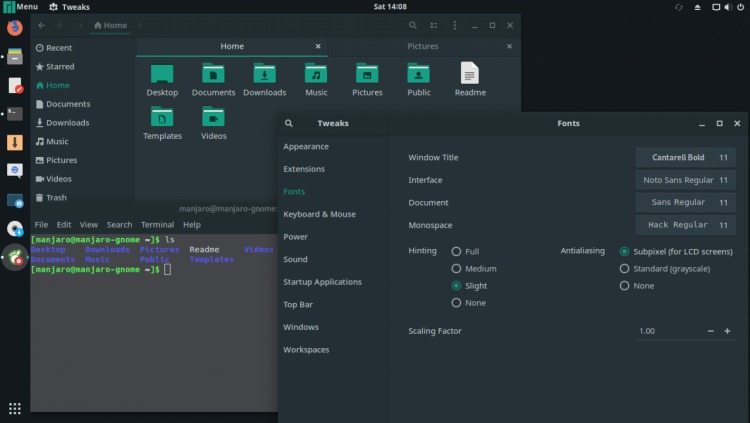Click the eject icon in top bar
The height and width of the screenshot is (423, 750).
(697, 7)
